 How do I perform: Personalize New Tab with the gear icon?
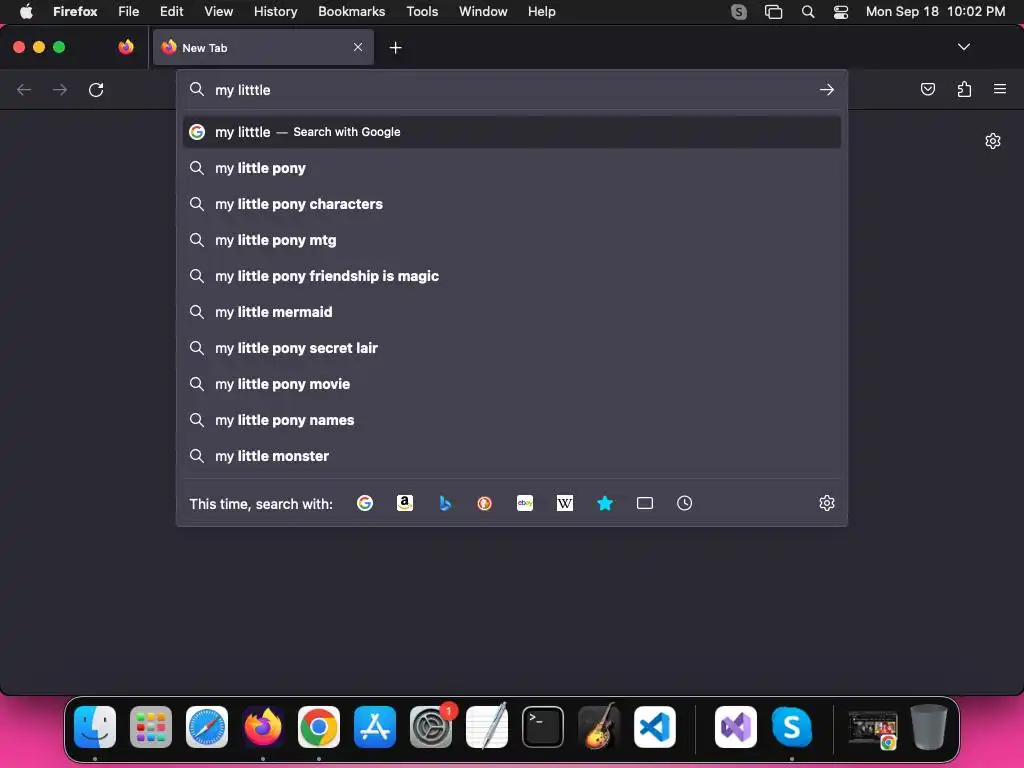click(993, 141)
